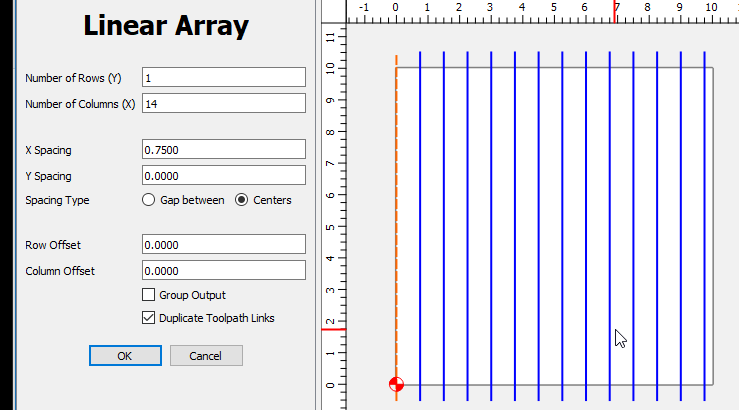Click the Row Offset input field
739x410 pixels.
point(224,245)
